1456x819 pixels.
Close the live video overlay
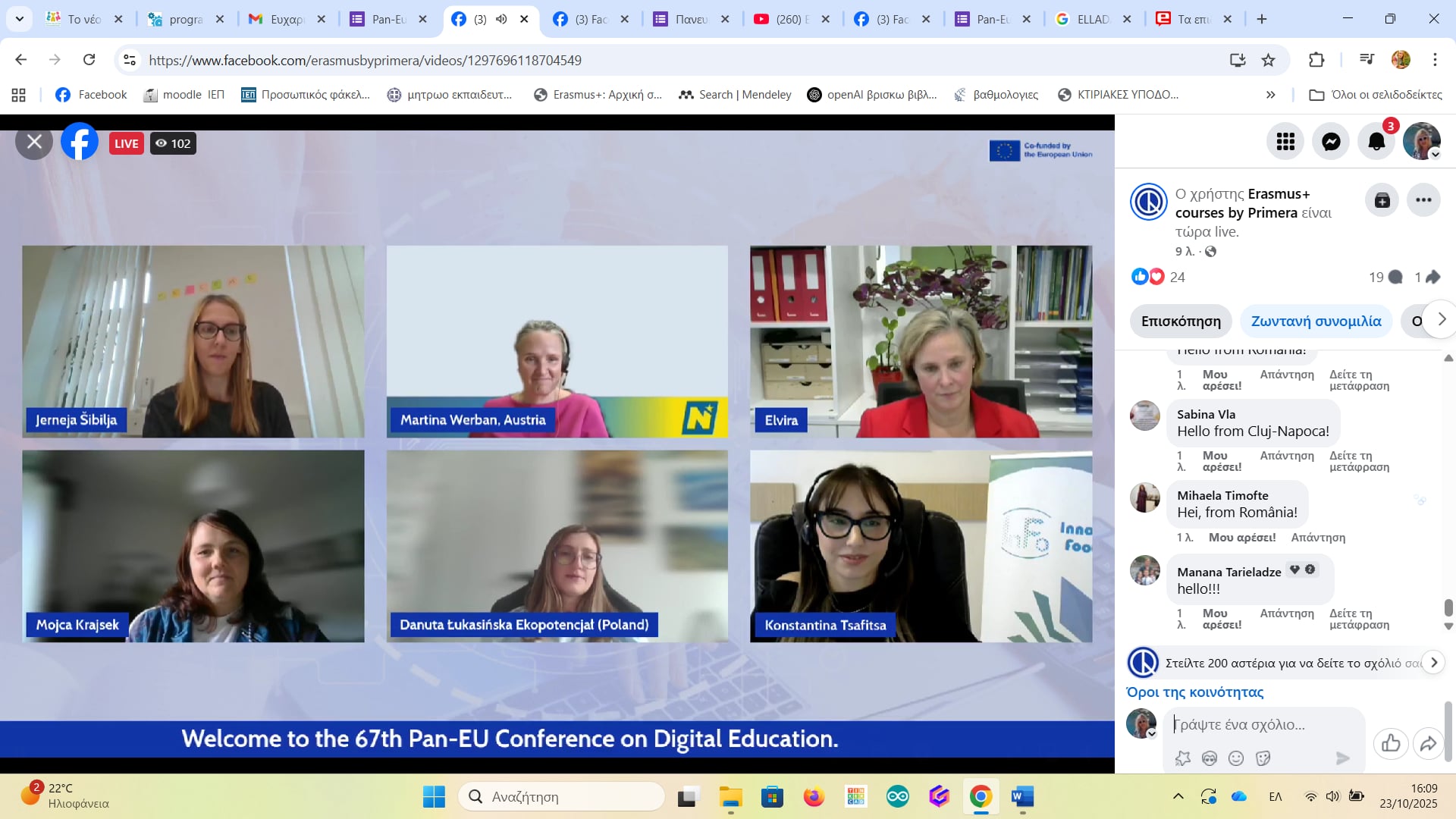[x=34, y=142]
